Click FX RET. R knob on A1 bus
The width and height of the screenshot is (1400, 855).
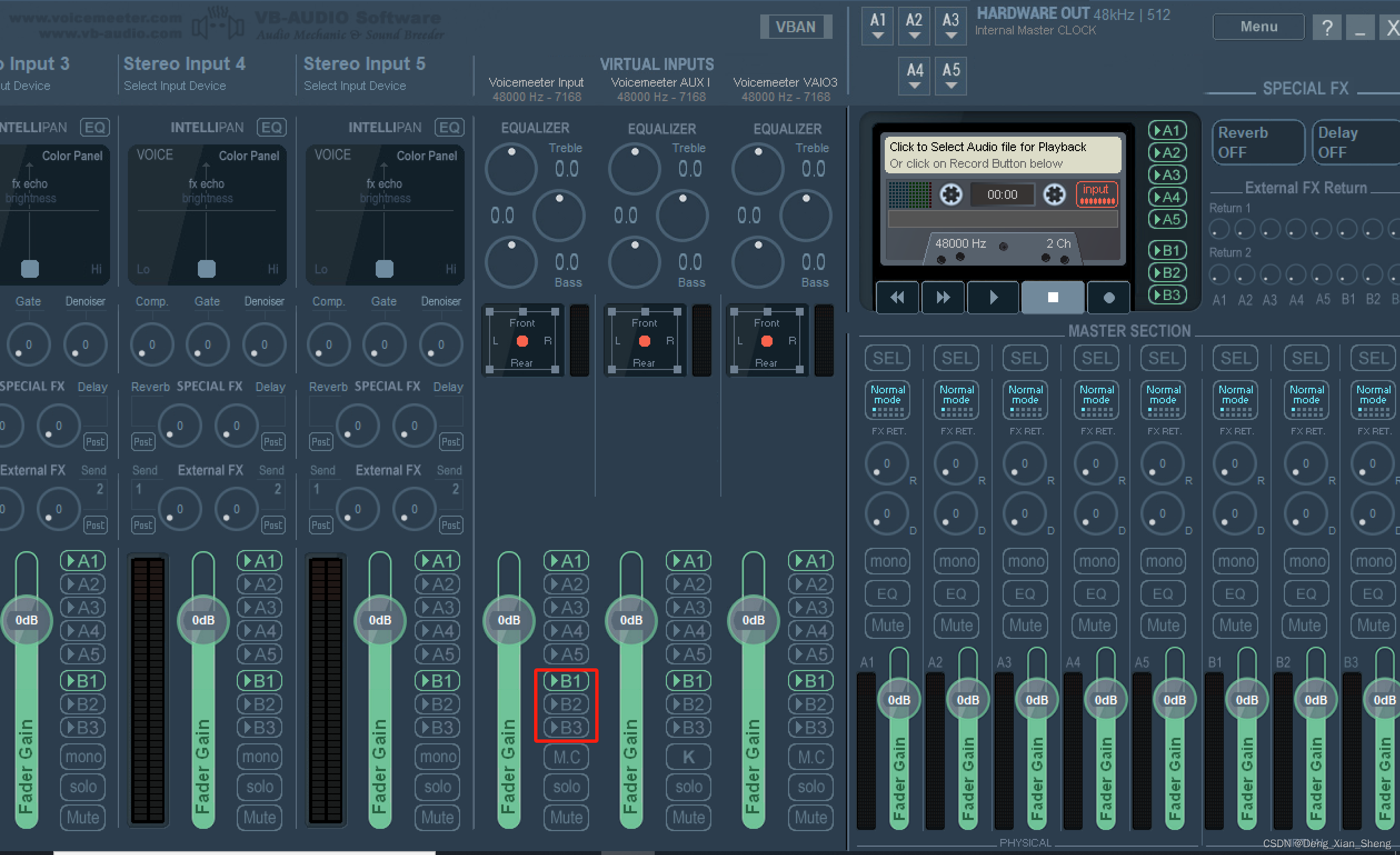click(x=886, y=463)
